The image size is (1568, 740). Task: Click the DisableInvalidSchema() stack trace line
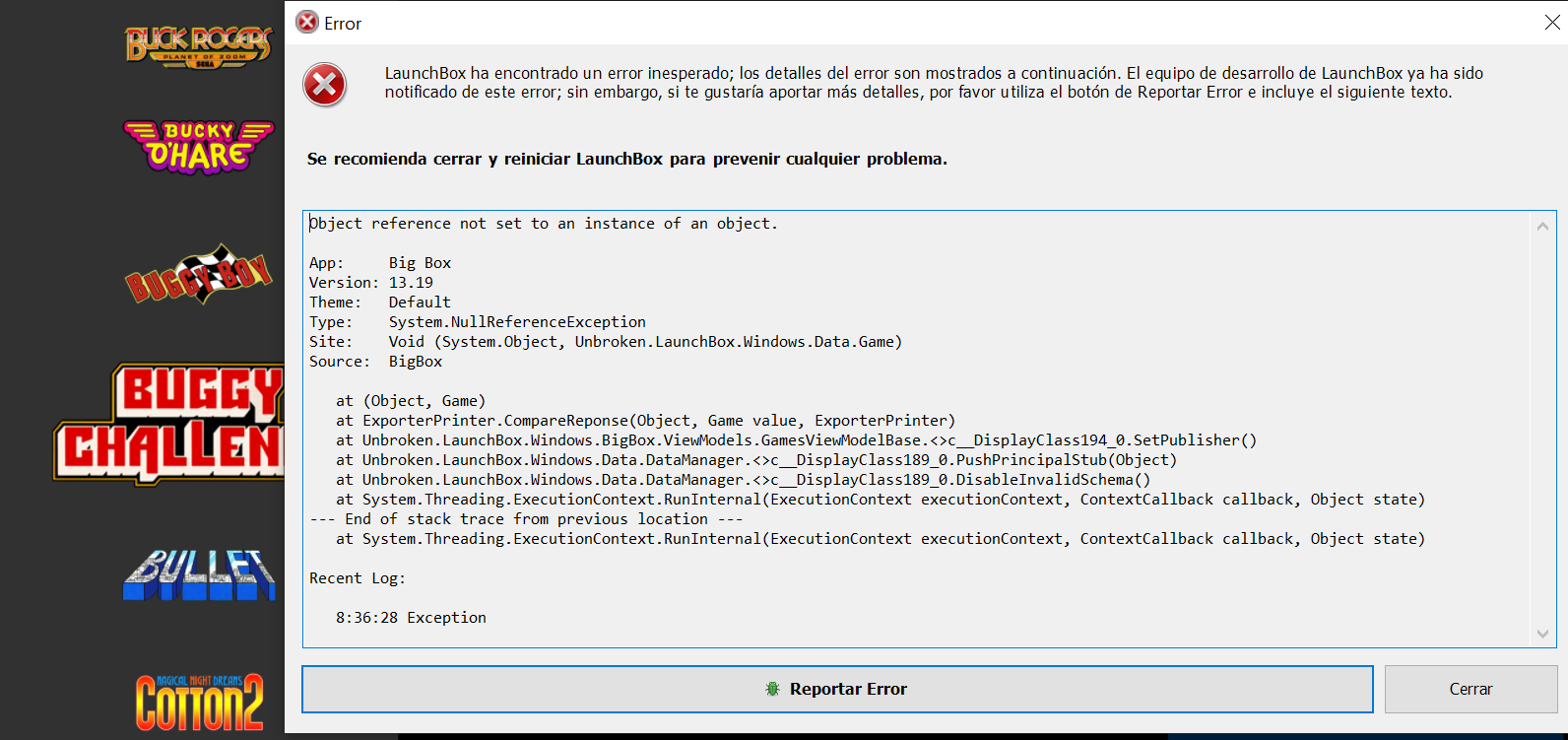point(744,480)
